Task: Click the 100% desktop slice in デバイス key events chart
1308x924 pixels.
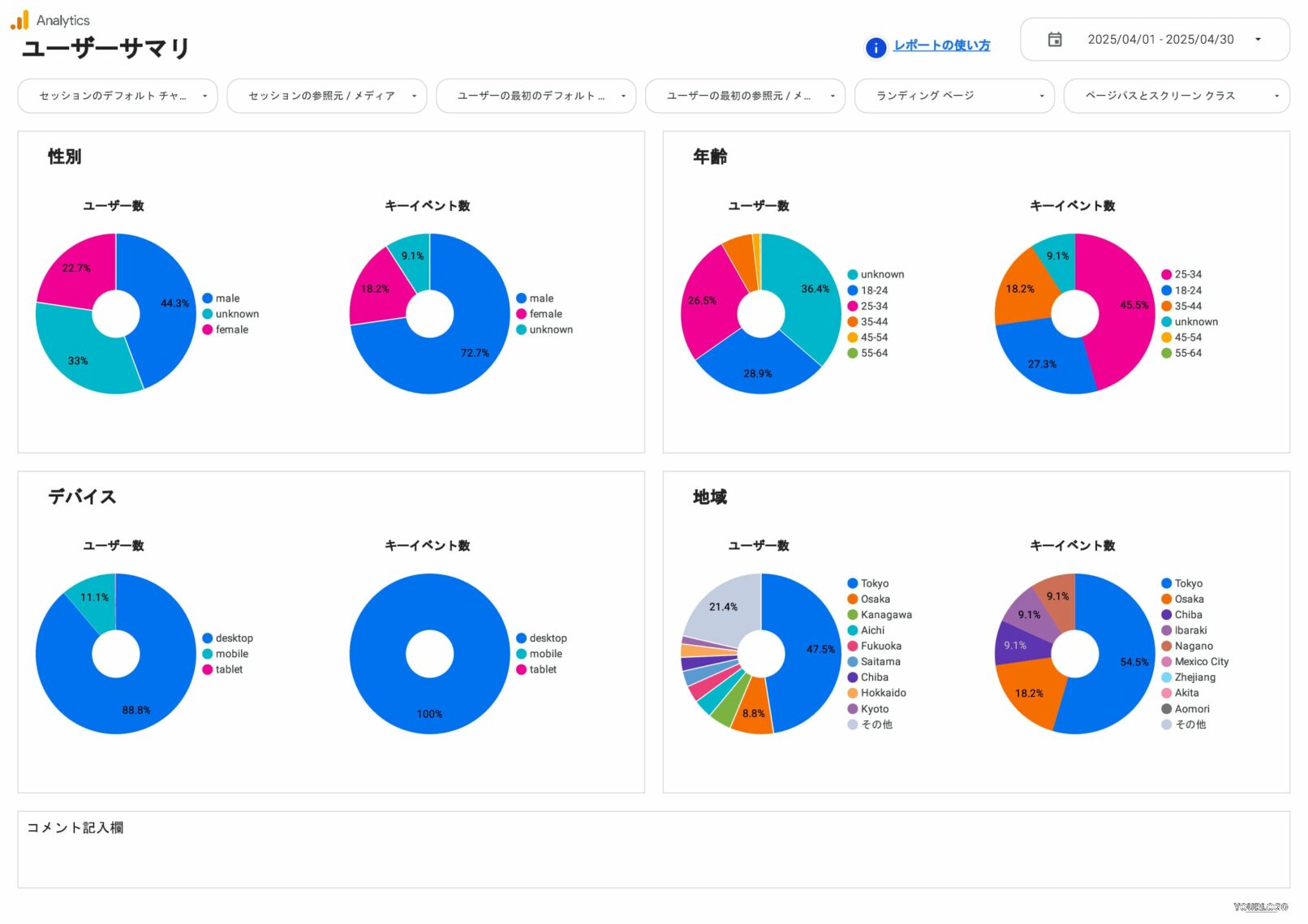Action: [429, 706]
